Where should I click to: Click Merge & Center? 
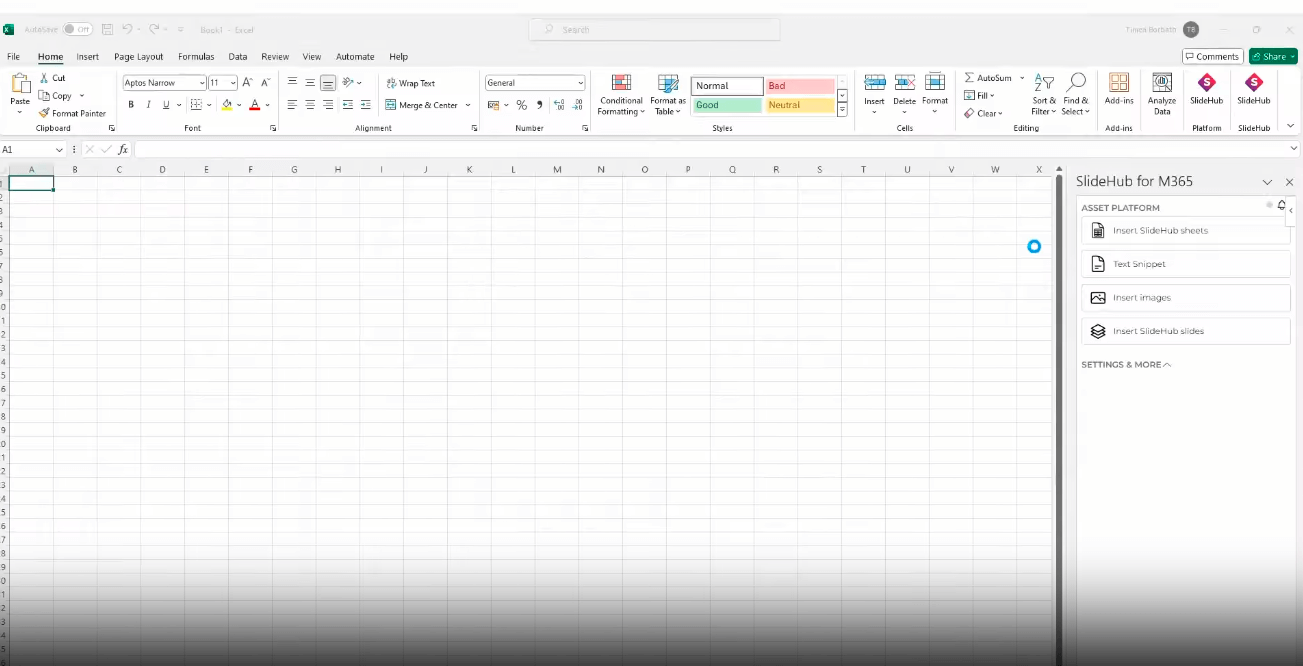[422, 105]
